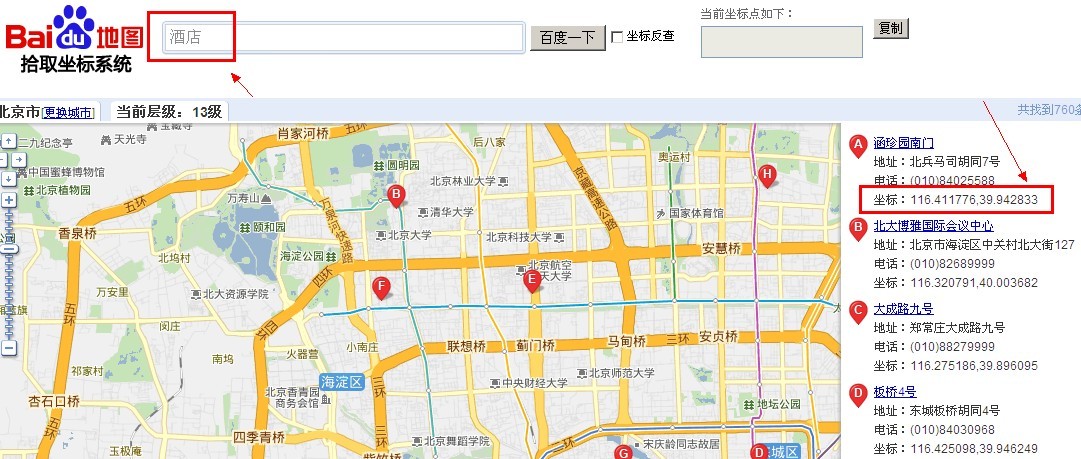This screenshot has height=459, width=1081.
Task: Click map marker G at bottom of map
Action: 623,453
